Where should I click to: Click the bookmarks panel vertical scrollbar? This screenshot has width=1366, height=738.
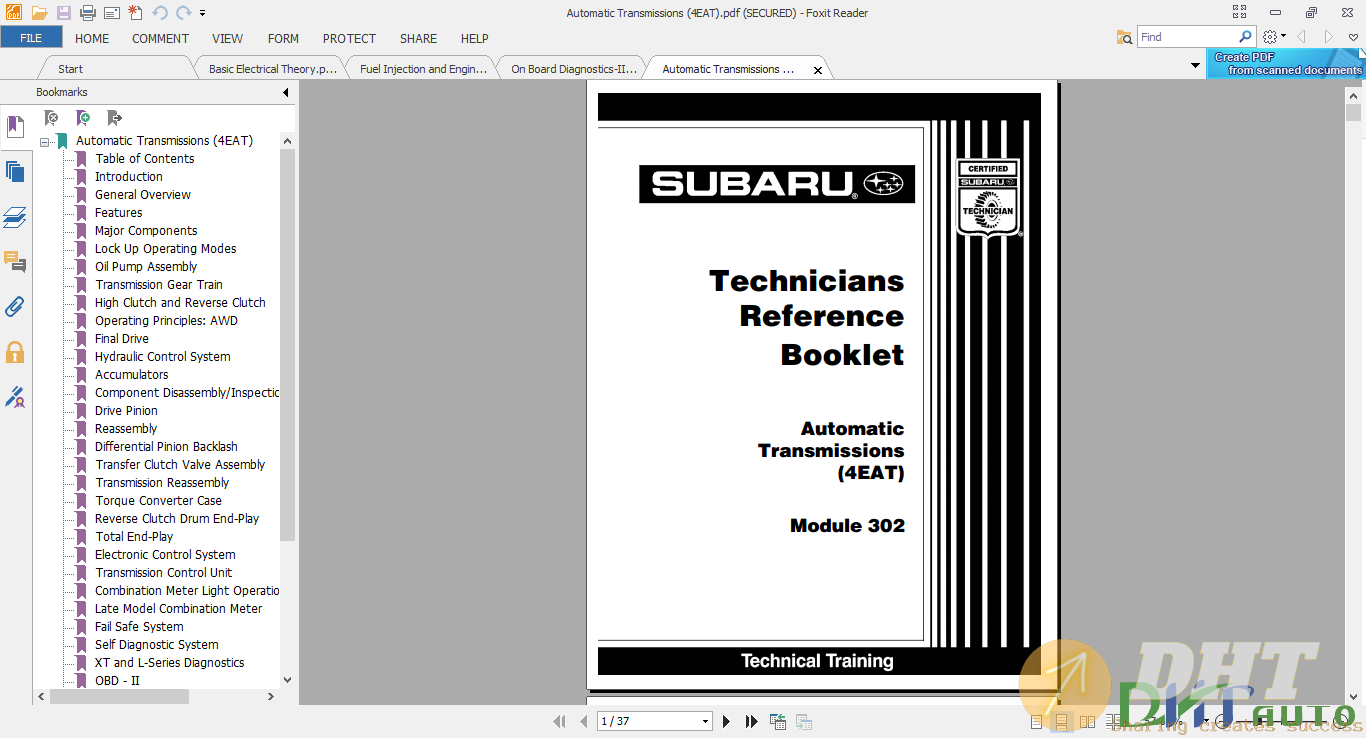pyautogui.click(x=288, y=345)
